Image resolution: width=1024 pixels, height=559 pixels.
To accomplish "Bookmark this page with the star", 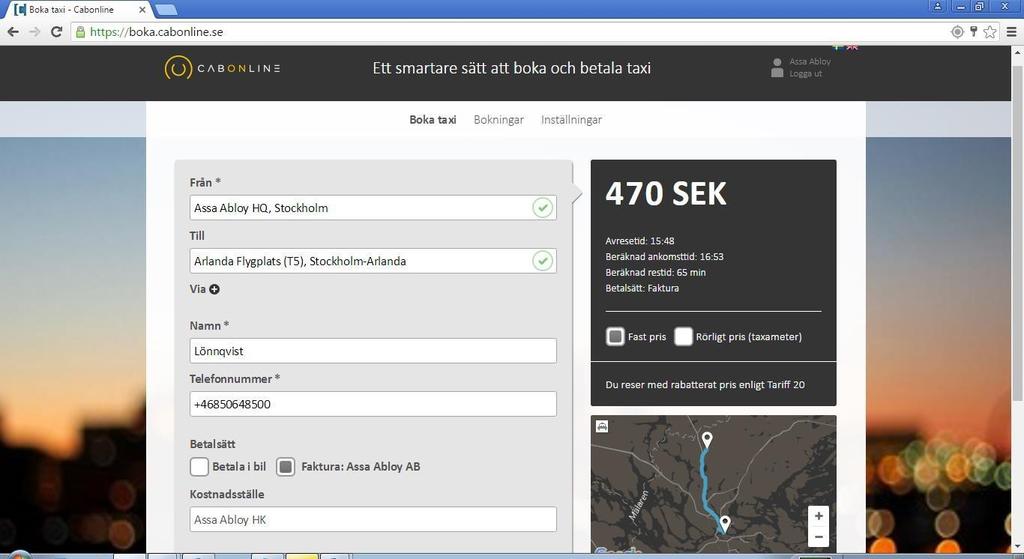I will pos(990,31).
